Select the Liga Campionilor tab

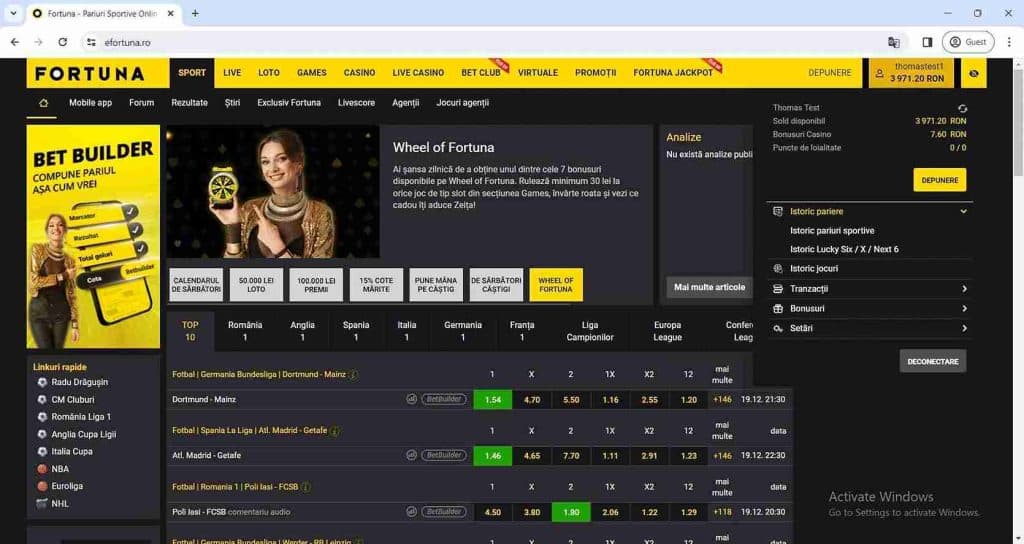click(590, 331)
